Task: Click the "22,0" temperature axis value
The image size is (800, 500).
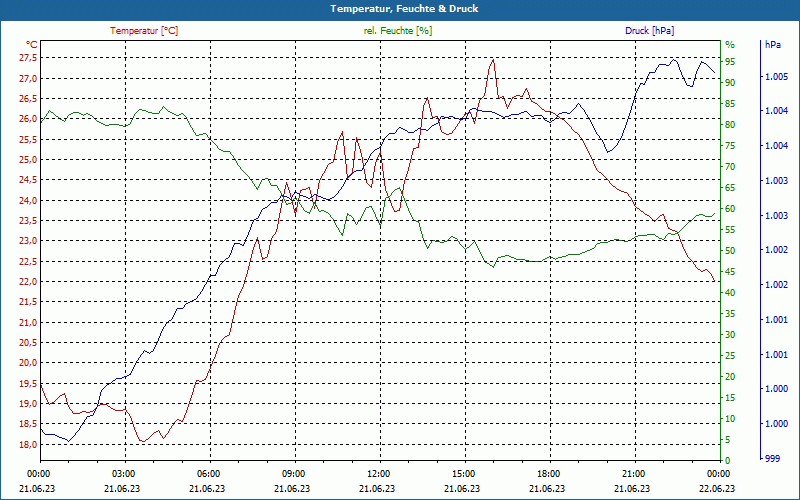Action: (x=28, y=282)
